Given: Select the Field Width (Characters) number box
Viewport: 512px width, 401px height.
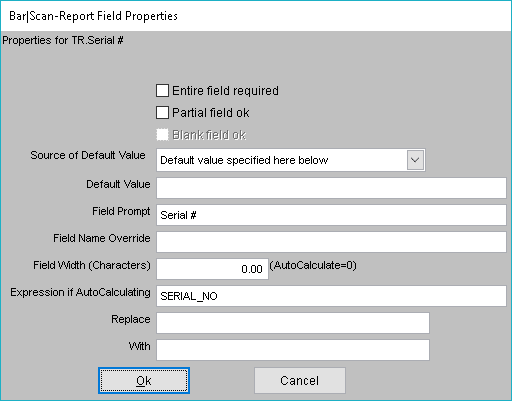Looking at the screenshot, I should point(212,269).
